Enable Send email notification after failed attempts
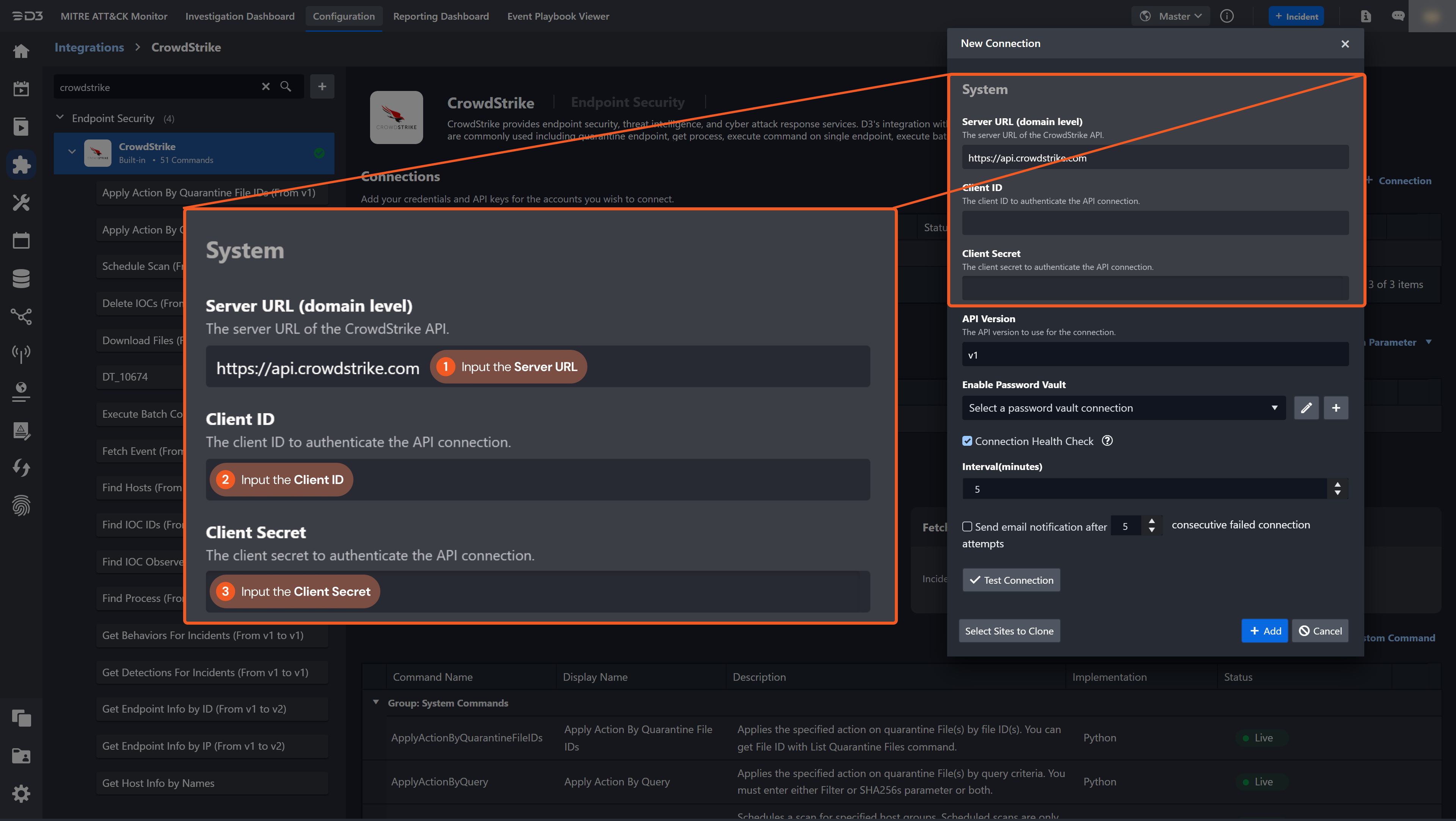 tap(967, 526)
